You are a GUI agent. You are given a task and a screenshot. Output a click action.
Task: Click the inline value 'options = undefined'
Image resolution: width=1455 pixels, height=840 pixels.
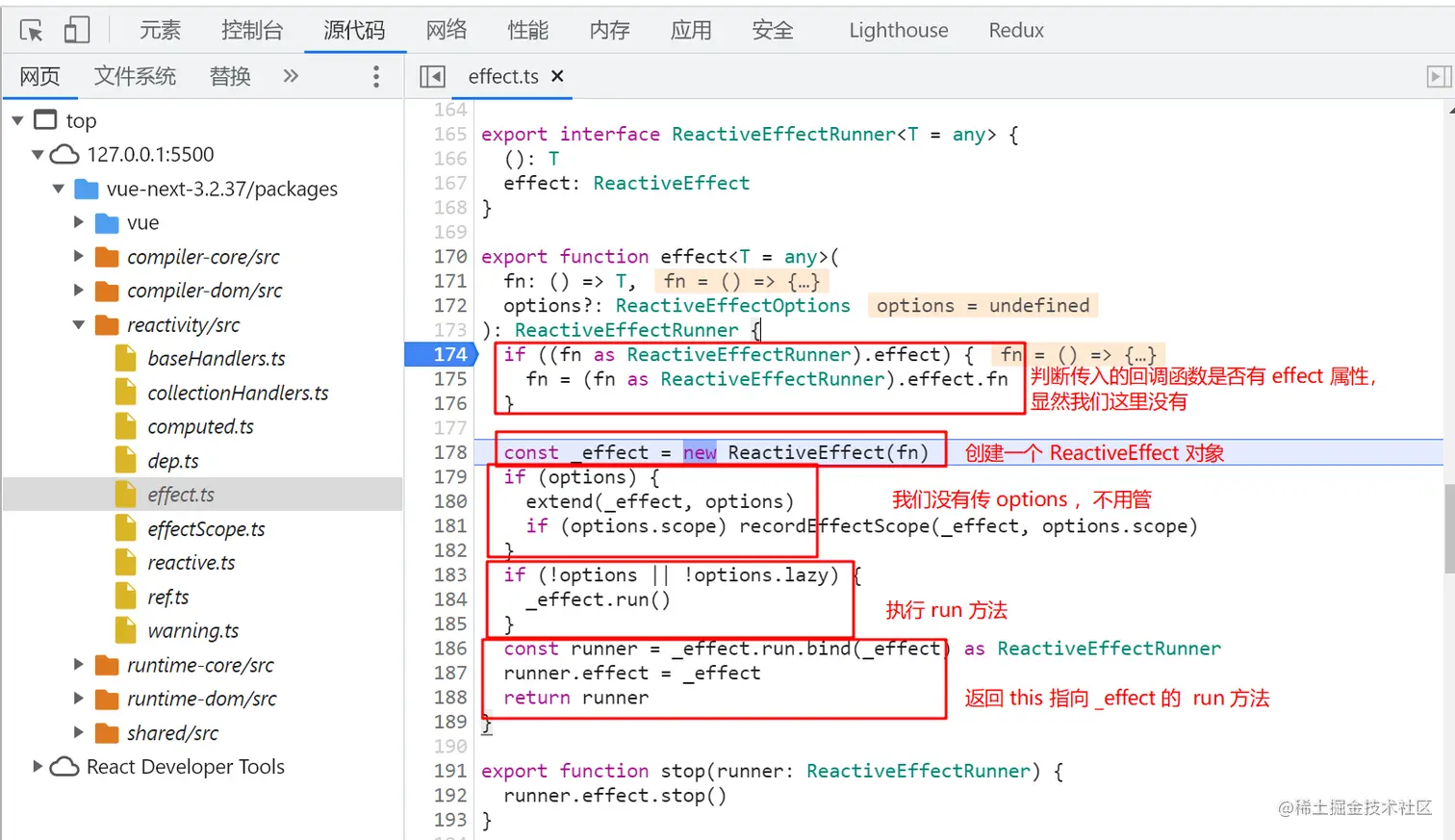coord(983,306)
